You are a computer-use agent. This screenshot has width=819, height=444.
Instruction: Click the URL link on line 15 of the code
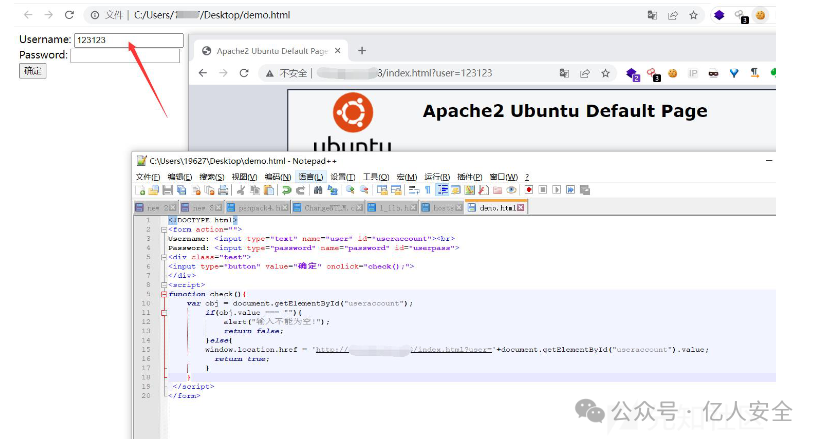pyautogui.click(x=404, y=349)
